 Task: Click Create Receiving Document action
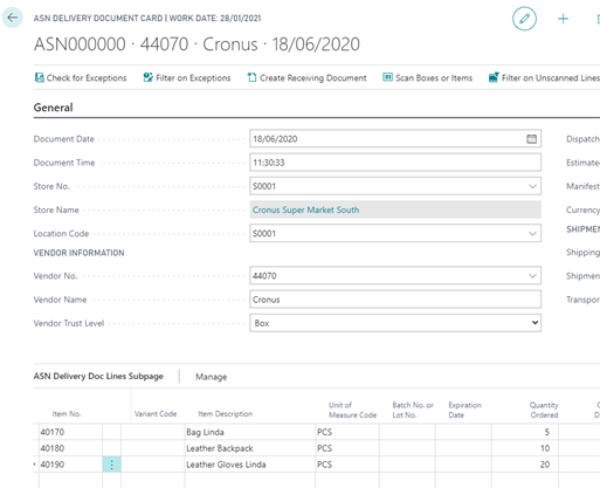pyautogui.click(x=307, y=78)
